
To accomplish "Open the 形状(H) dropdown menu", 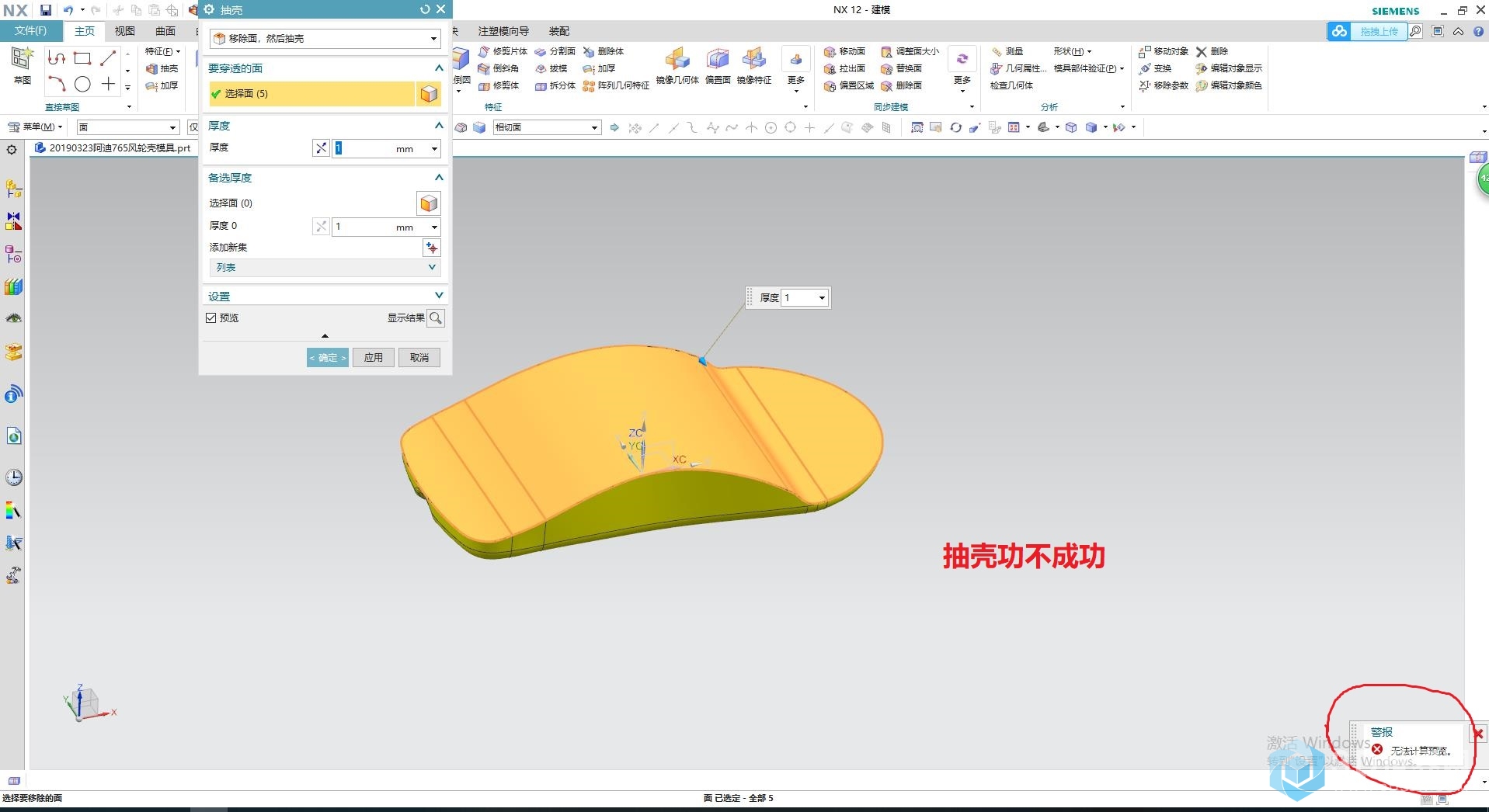I will pos(1072,51).
